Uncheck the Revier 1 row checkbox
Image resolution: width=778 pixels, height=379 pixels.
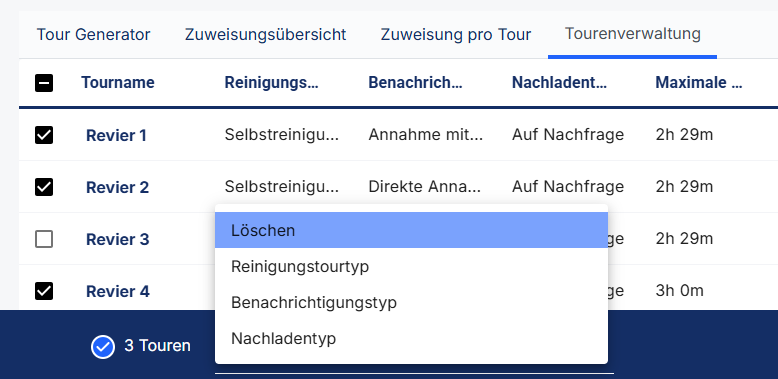coord(44,135)
